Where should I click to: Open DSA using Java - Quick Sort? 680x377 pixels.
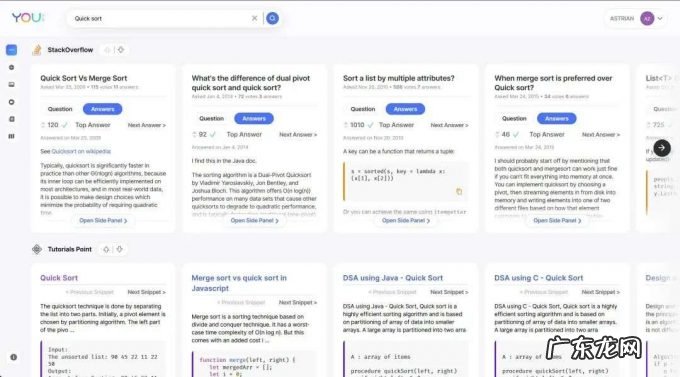coord(393,278)
